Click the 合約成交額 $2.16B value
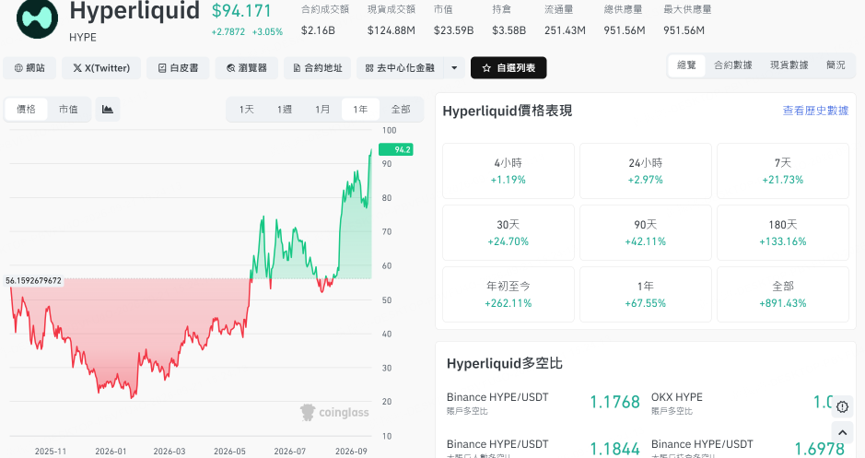The width and height of the screenshot is (865, 458). click(318, 30)
